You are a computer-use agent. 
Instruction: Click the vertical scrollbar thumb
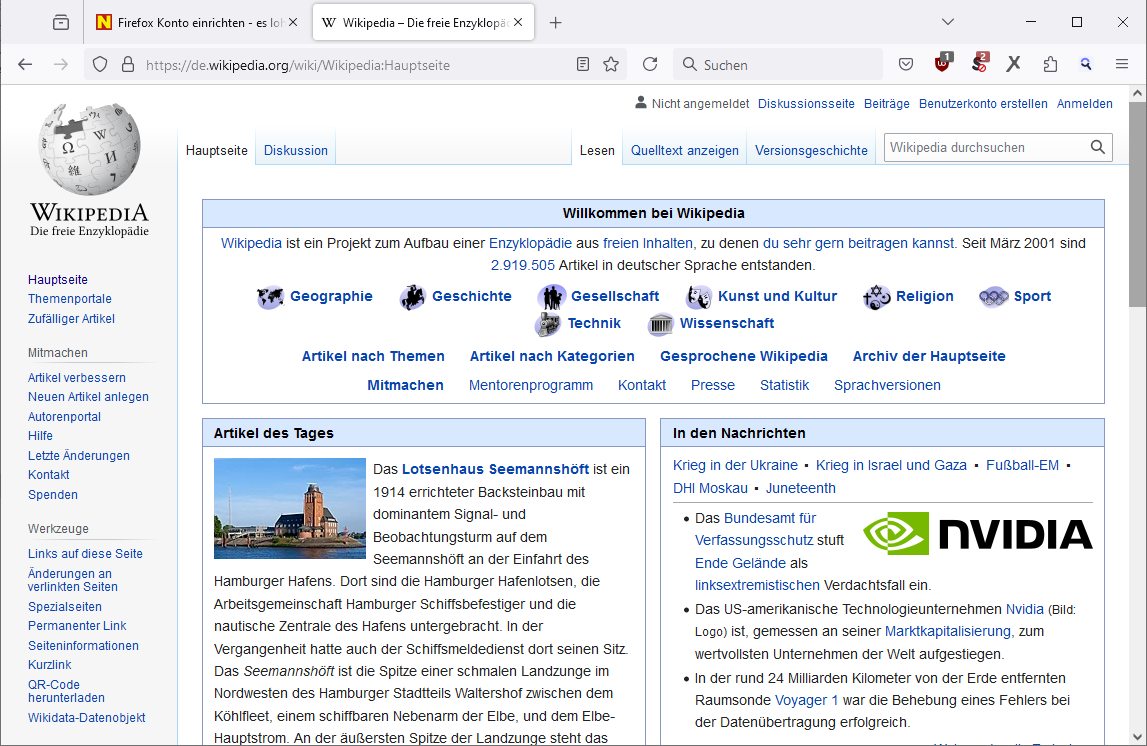coord(1137,205)
